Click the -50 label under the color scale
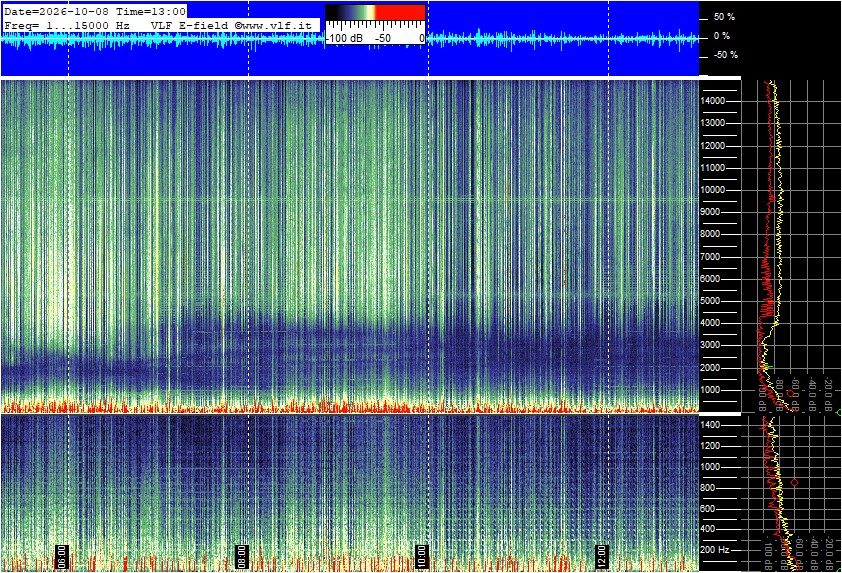Image resolution: width=842 pixels, height=573 pixels. coord(383,38)
